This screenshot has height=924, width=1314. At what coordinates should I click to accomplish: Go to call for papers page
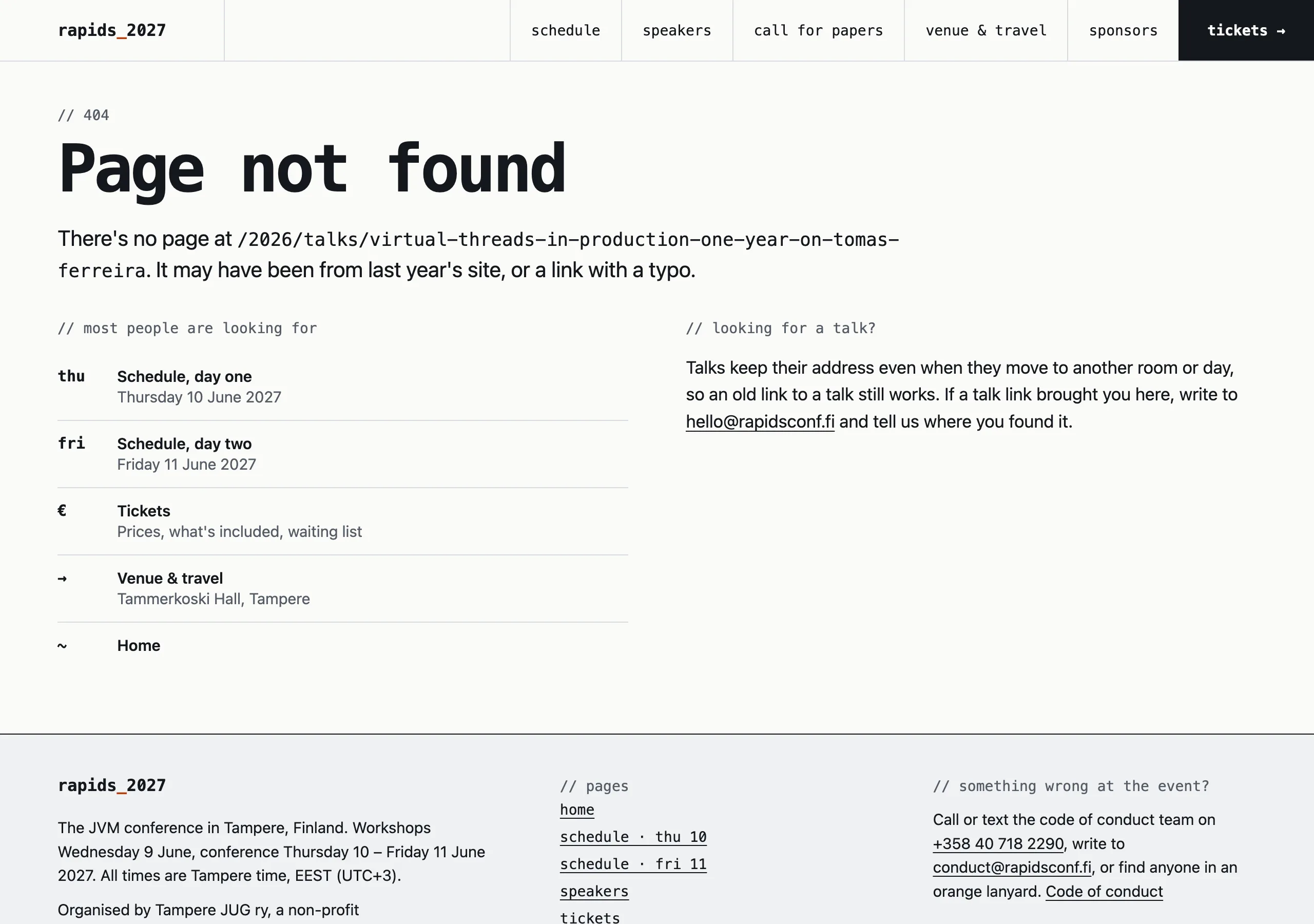tap(818, 30)
